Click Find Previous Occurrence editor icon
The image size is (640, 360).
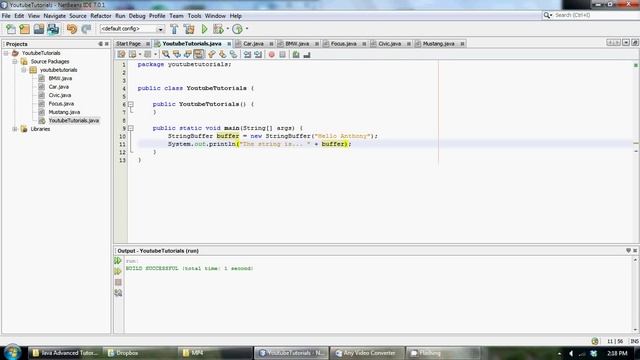coord(177,54)
